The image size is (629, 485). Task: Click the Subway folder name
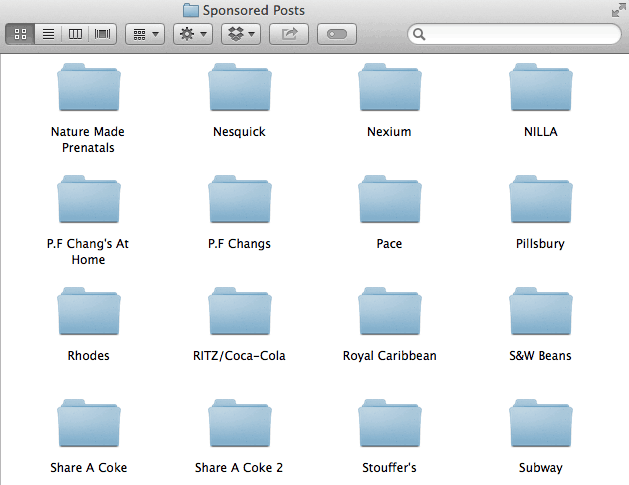tap(541, 467)
